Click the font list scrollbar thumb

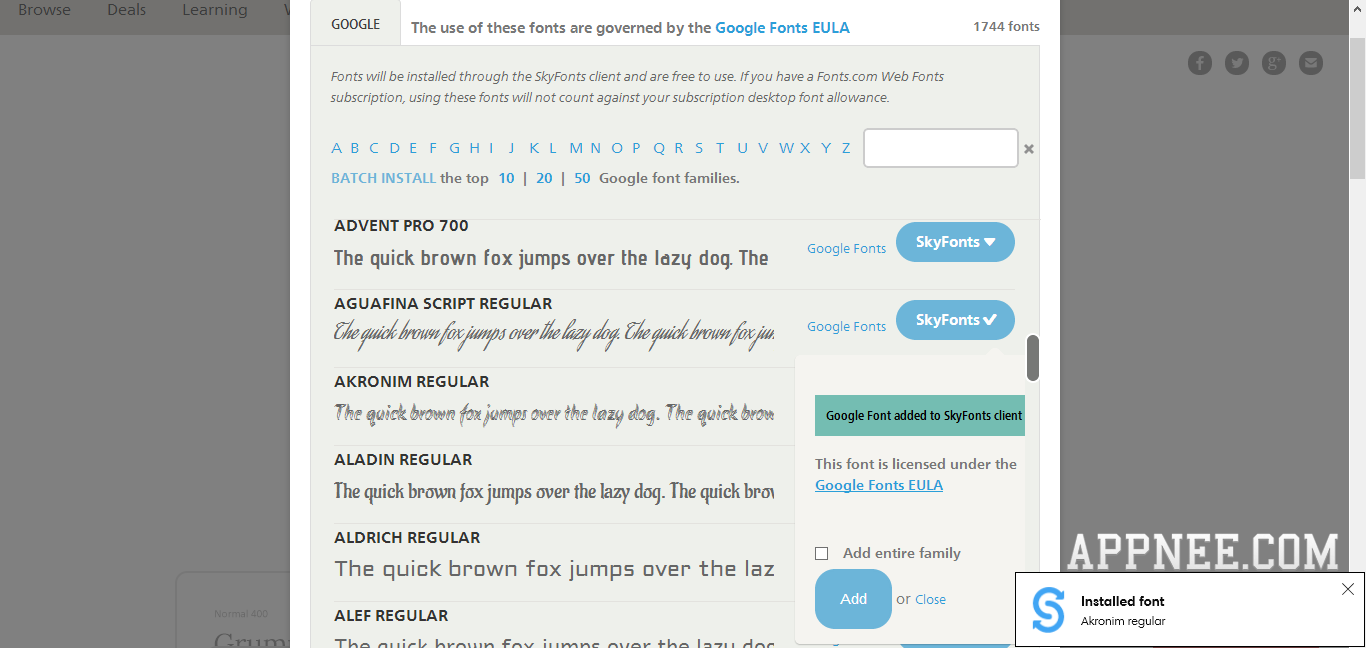(x=1033, y=358)
